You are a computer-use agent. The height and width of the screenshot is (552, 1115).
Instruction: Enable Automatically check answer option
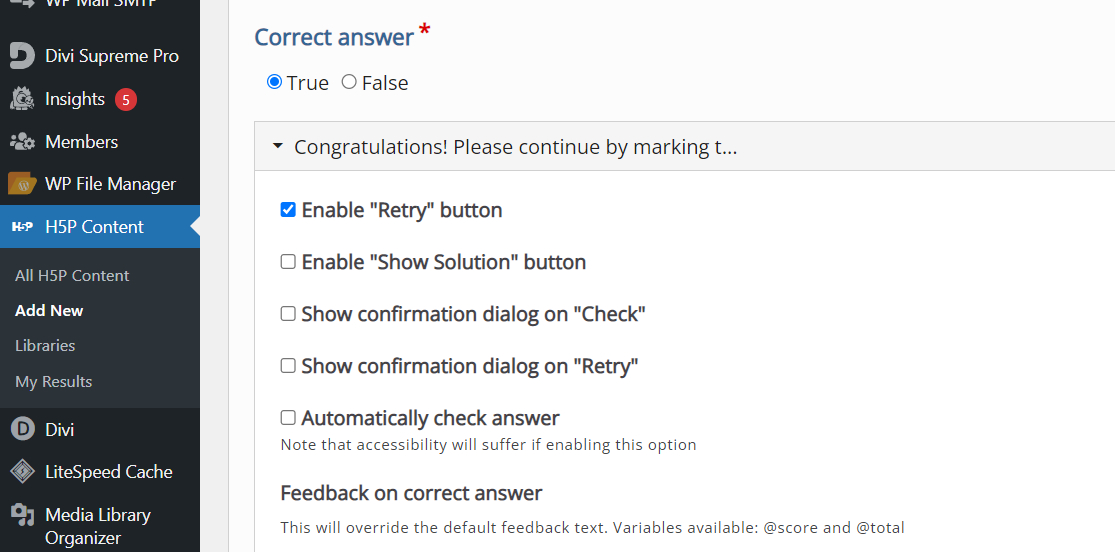(x=288, y=418)
